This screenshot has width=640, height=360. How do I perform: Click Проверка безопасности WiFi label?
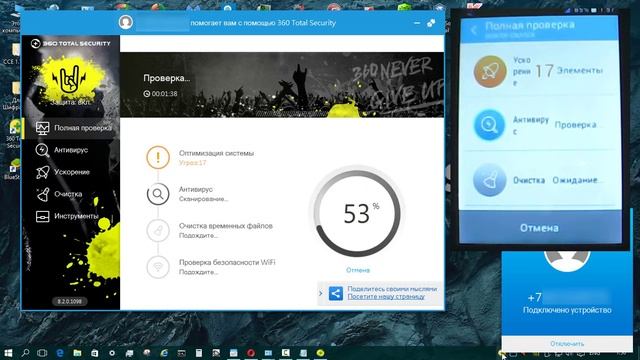click(x=227, y=262)
